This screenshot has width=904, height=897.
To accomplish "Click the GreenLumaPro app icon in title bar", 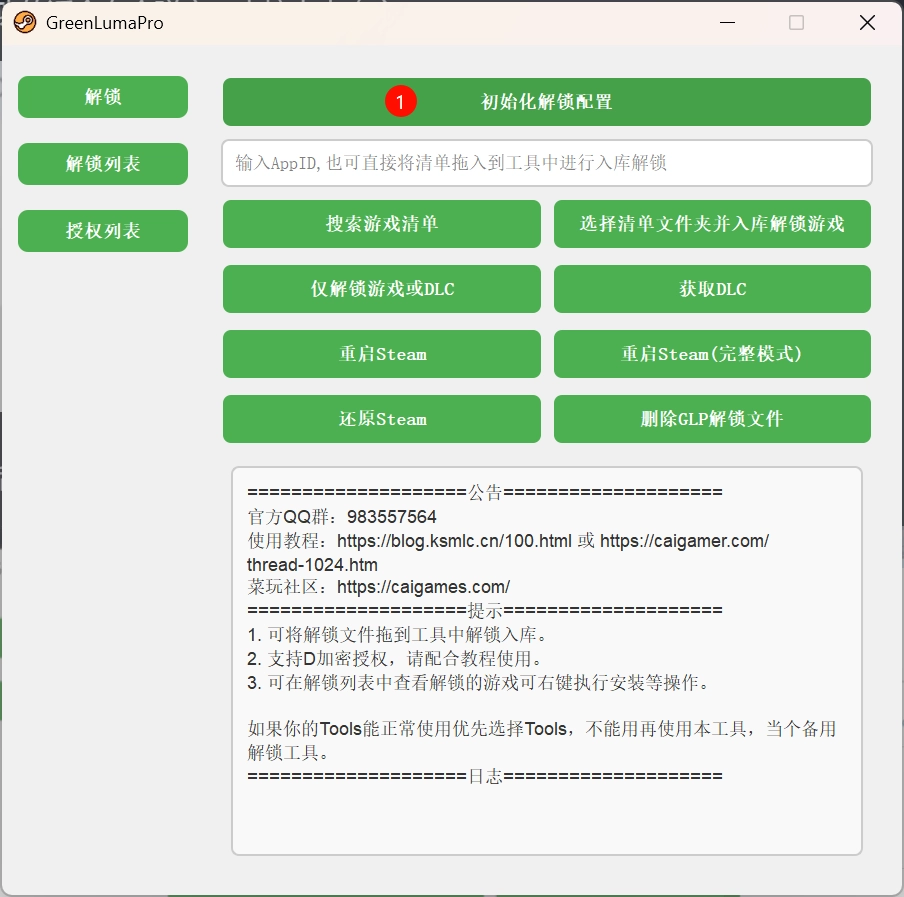I will tap(25, 22).
